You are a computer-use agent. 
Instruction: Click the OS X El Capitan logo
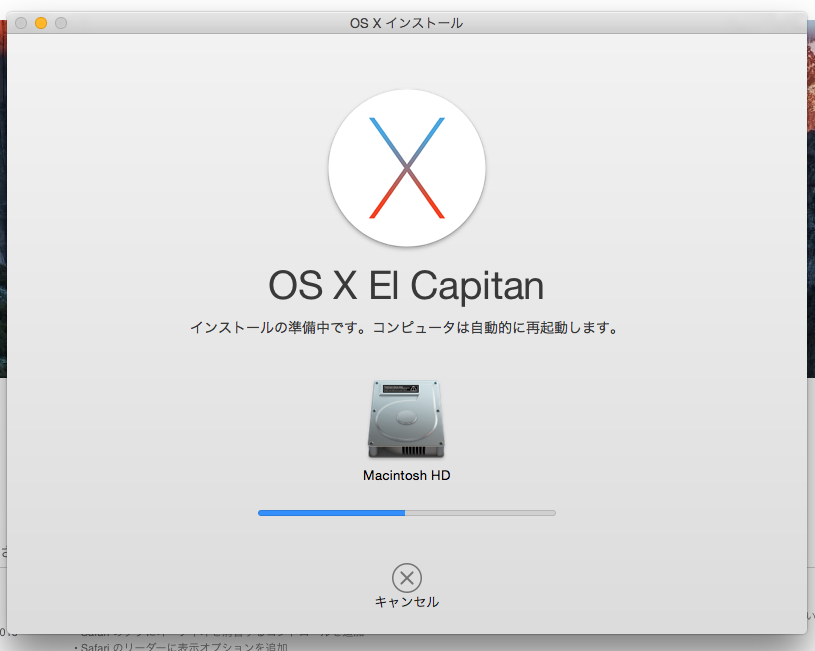pyautogui.click(x=407, y=168)
